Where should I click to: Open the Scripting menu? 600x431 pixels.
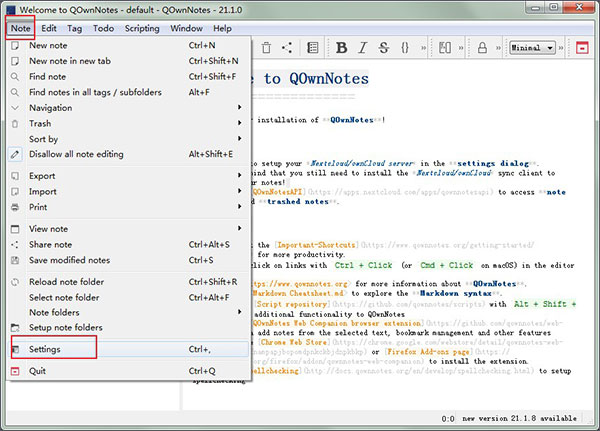141,28
